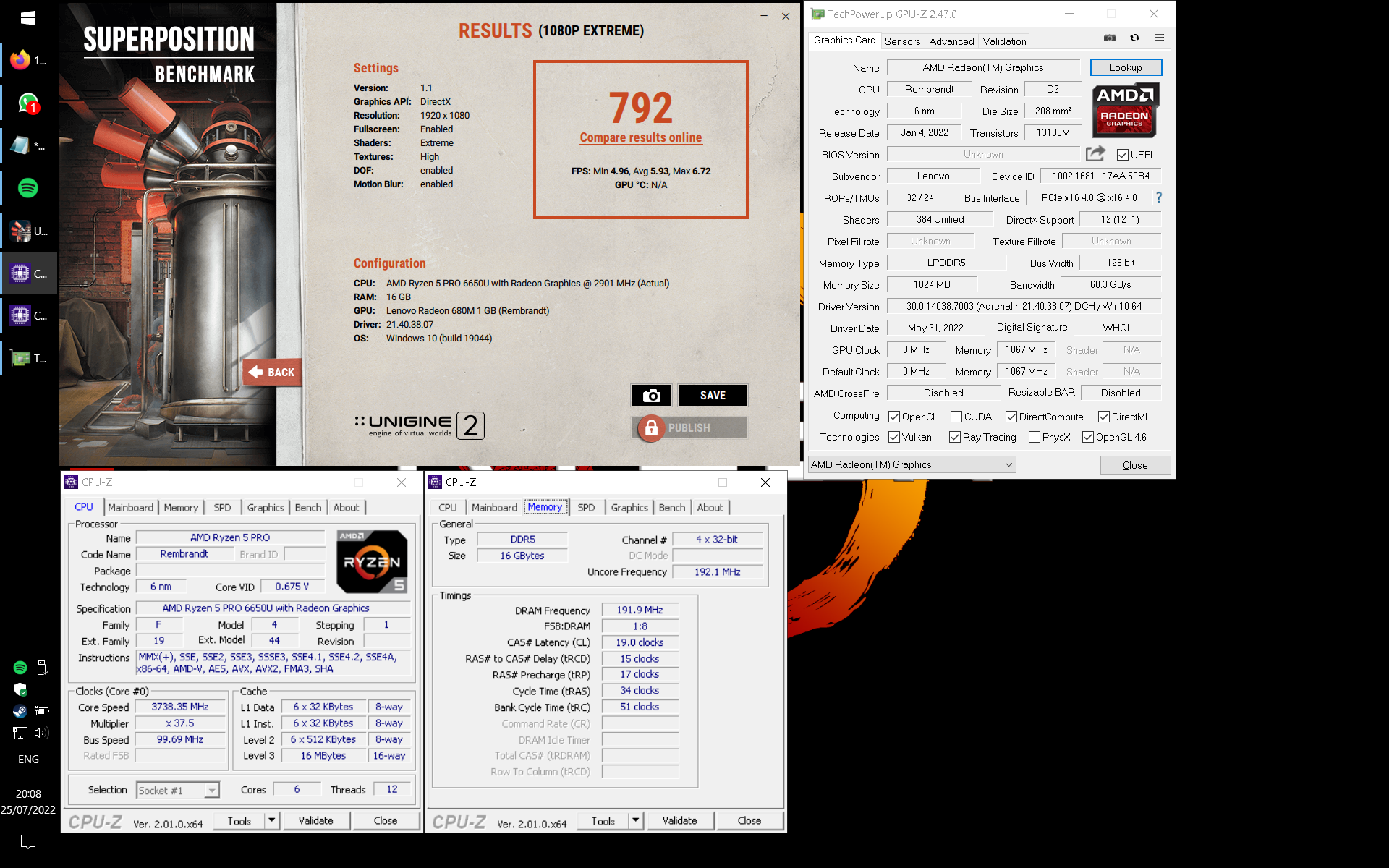This screenshot has height=868, width=1389.
Task: Toggle the UEFI checkbox in GPU-Z
Action: (x=1122, y=155)
